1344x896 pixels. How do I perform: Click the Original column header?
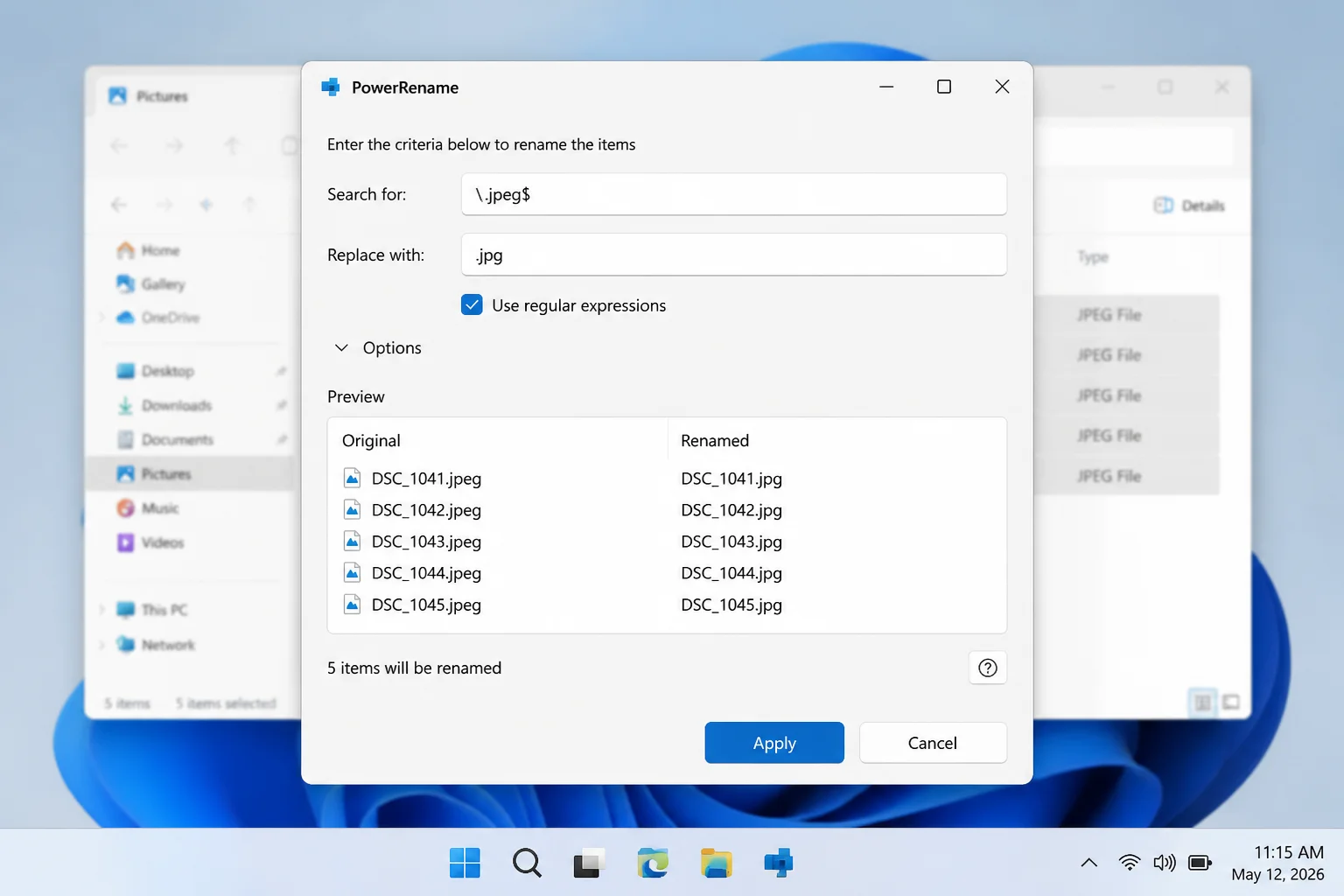coord(371,441)
